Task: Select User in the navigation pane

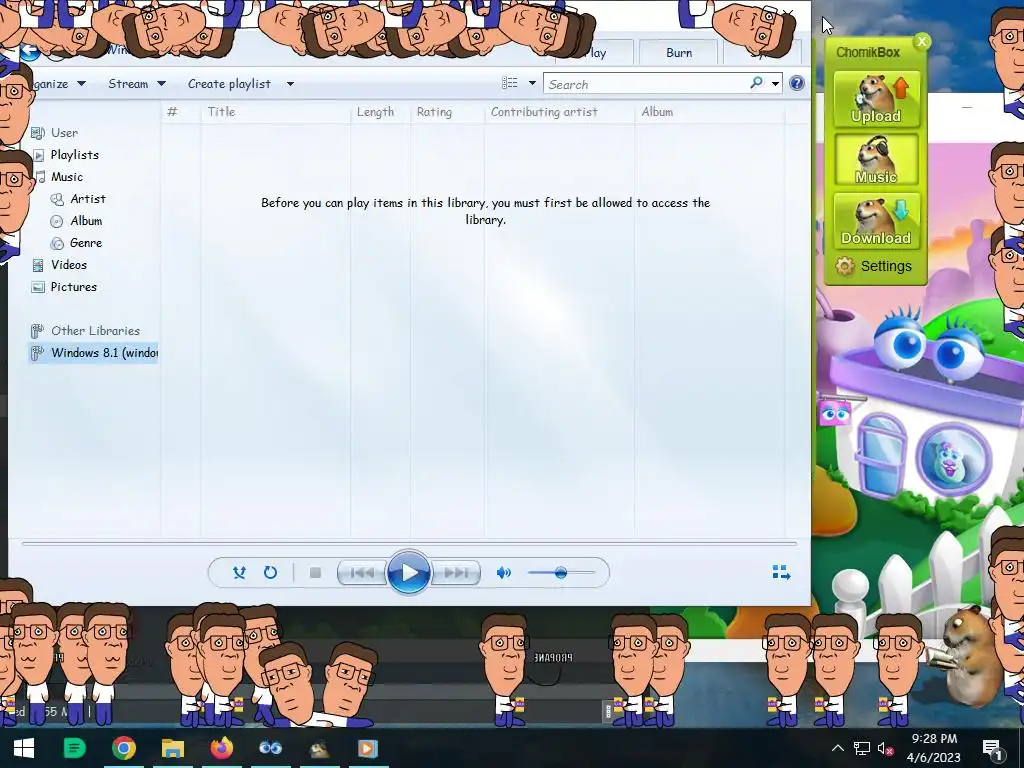Action: click(x=64, y=133)
